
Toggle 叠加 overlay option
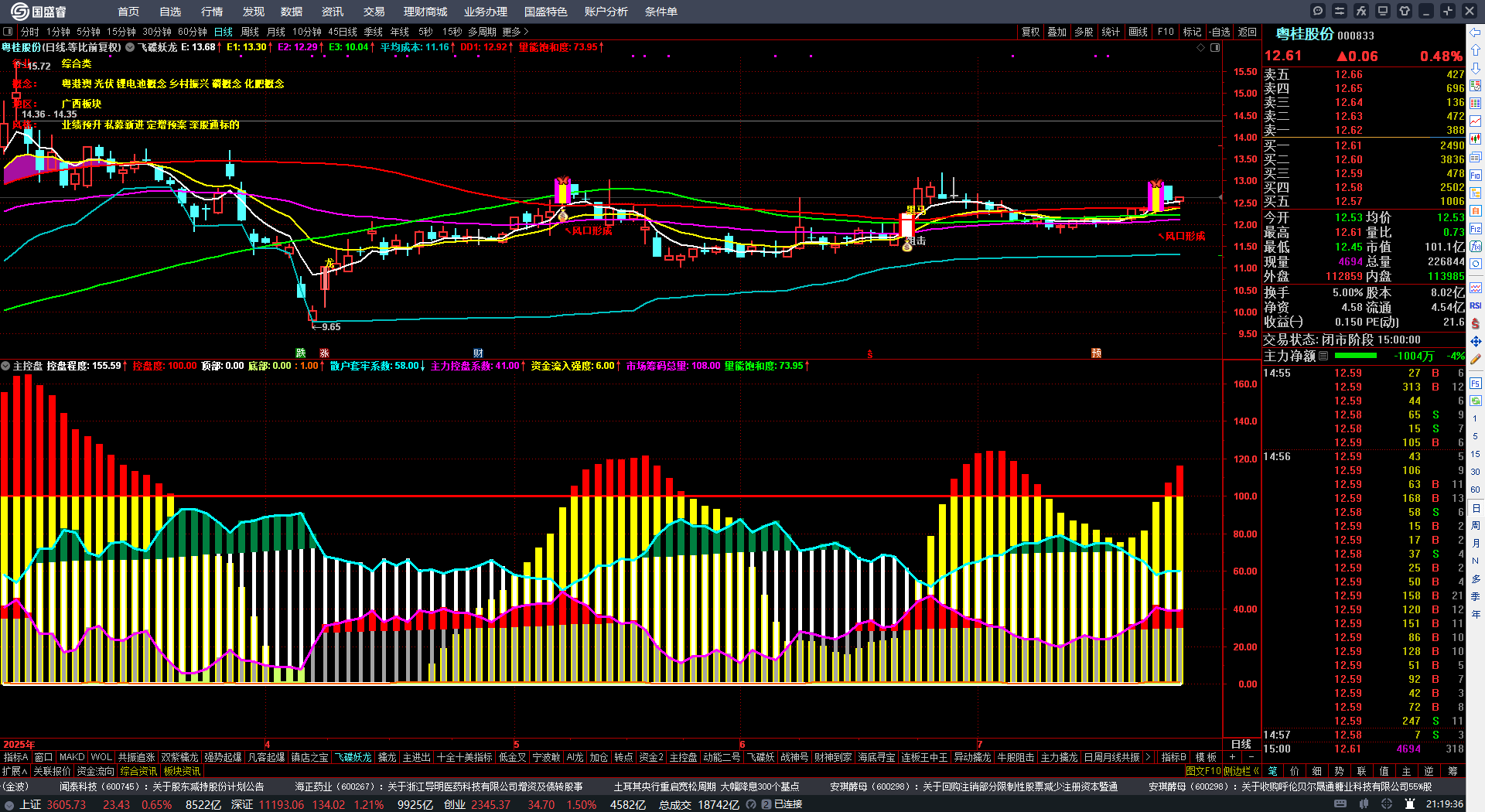(x=1057, y=32)
